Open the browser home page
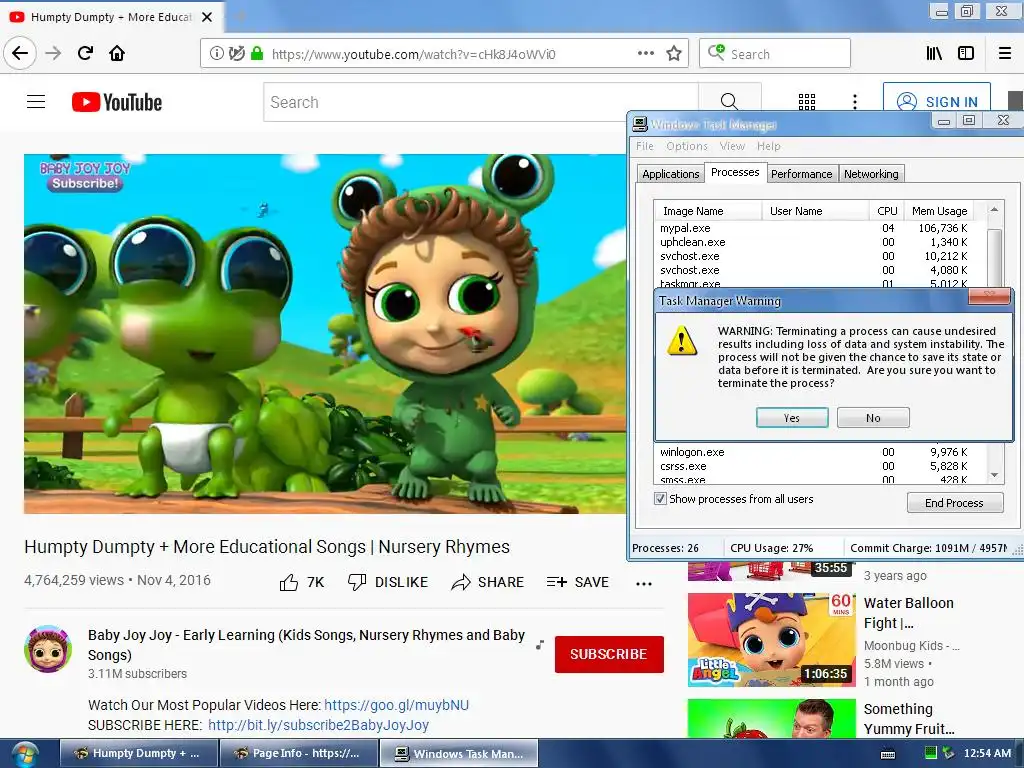Screen dimensions: 1024x768 117,53
